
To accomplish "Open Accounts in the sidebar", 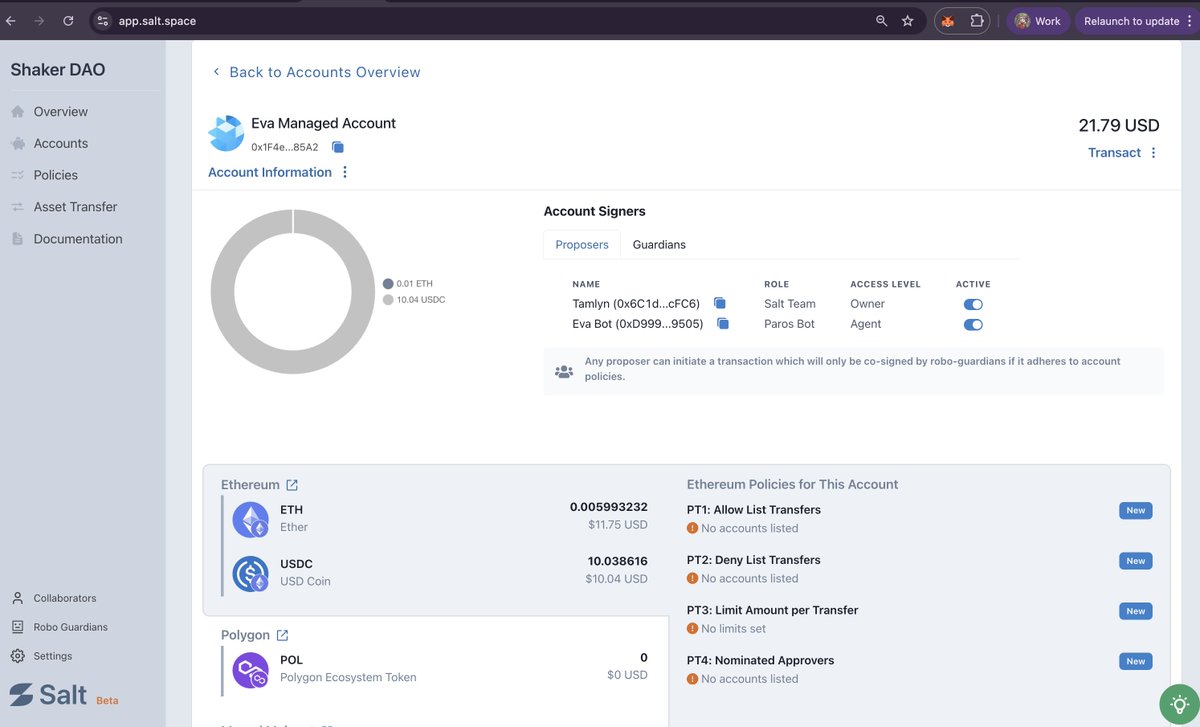I will tap(61, 144).
